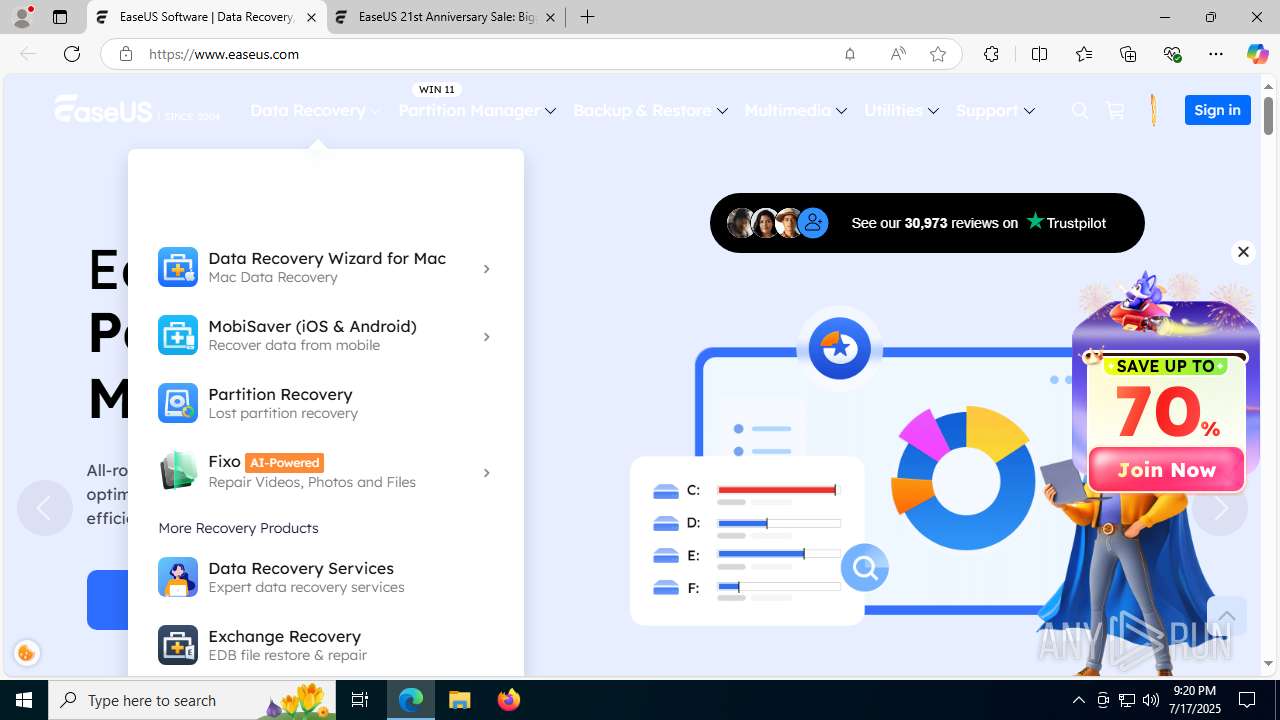Click the 'EDB file restore & repair' subtitle

pyautogui.click(x=287, y=655)
